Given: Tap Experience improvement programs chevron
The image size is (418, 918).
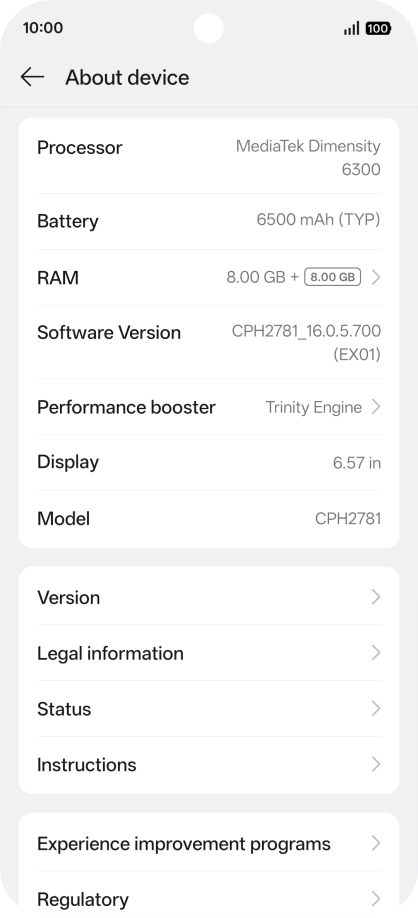Looking at the screenshot, I should point(376,843).
